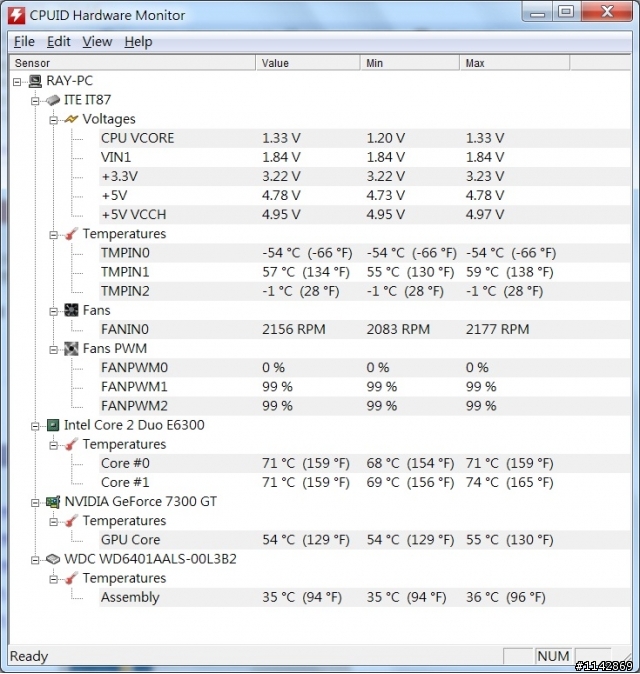Click the 2156 RPM fan value
Viewport: 640px width, 674px height.
coord(294,329)
